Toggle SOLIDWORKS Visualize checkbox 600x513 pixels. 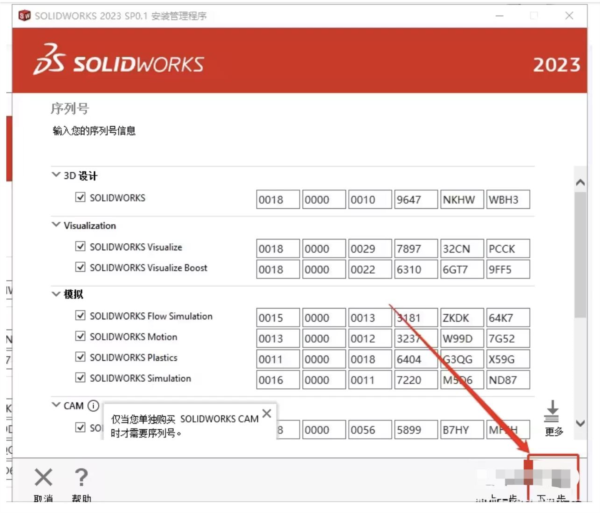point(80,246)
